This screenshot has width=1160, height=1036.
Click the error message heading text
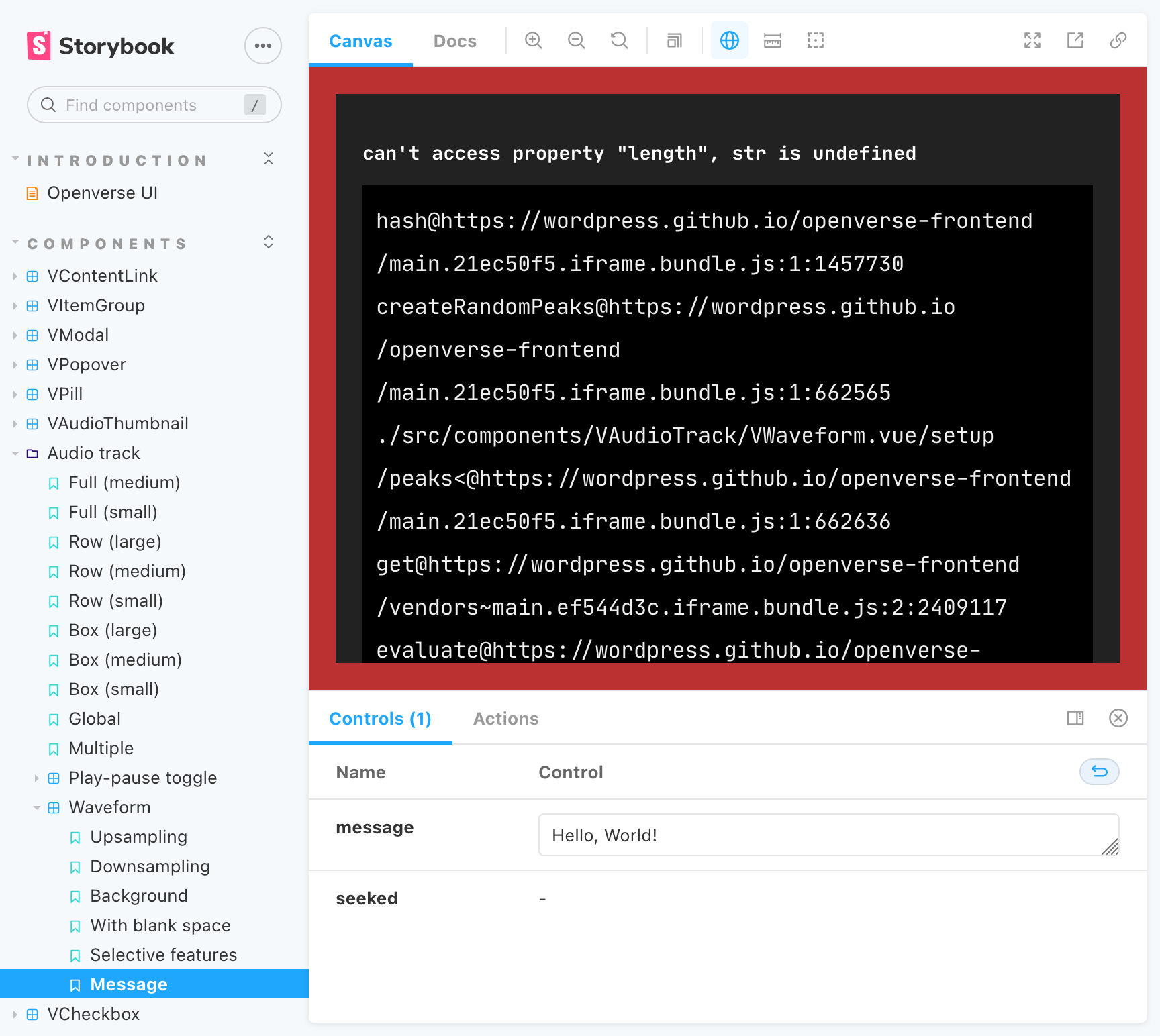(x=639, y=153)
